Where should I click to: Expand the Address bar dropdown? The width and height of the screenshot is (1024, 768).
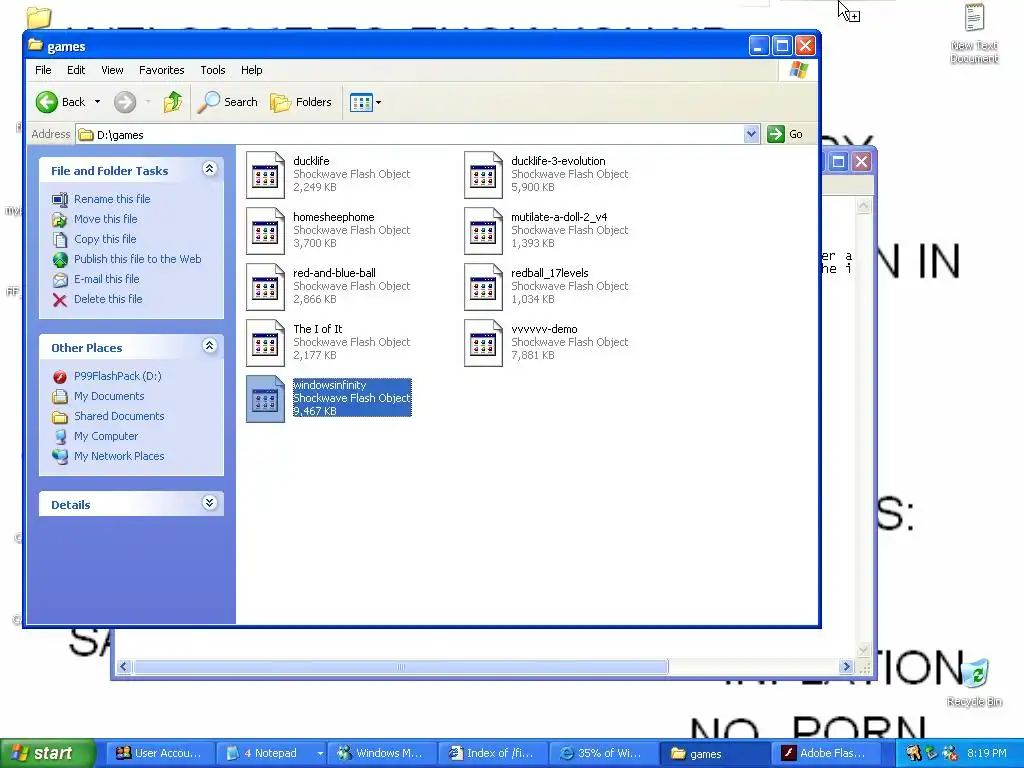[751, 134]
